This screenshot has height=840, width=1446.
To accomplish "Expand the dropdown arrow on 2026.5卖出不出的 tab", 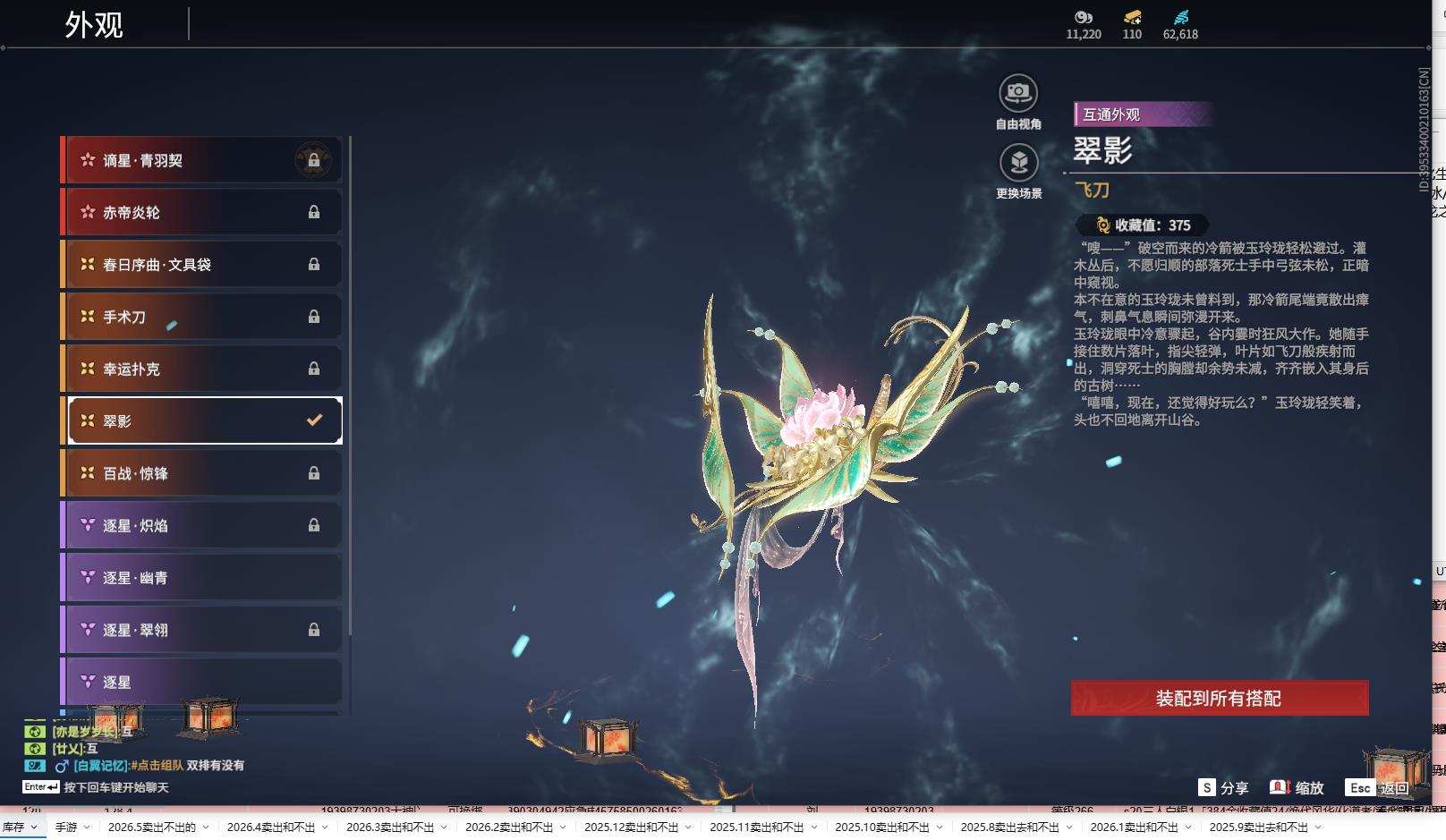I will coord(206,827).
